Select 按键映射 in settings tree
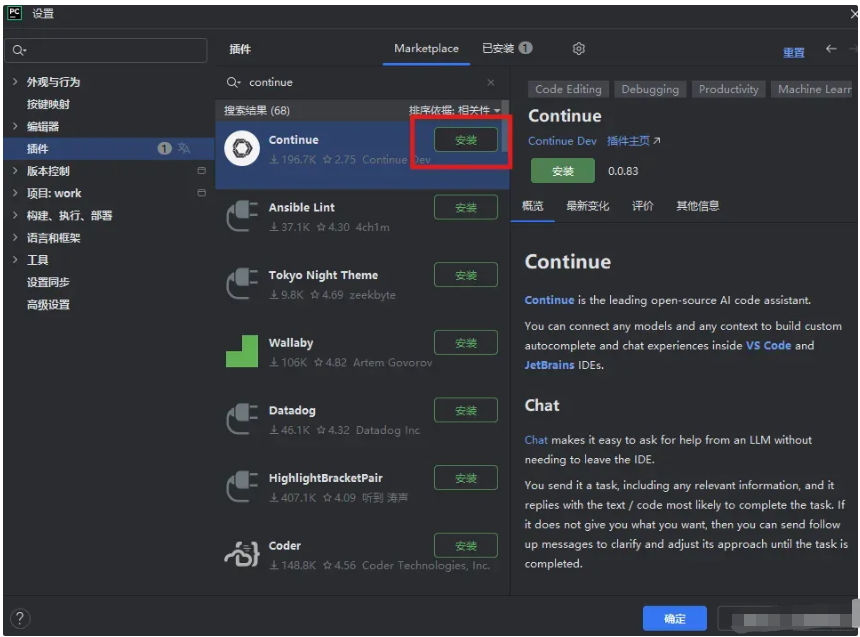860x637 pixels. pos(48,104)
